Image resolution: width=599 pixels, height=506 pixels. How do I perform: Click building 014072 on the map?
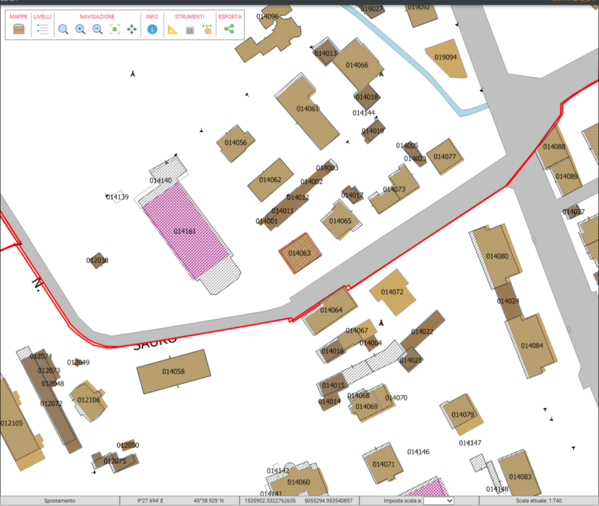(392, 292)
